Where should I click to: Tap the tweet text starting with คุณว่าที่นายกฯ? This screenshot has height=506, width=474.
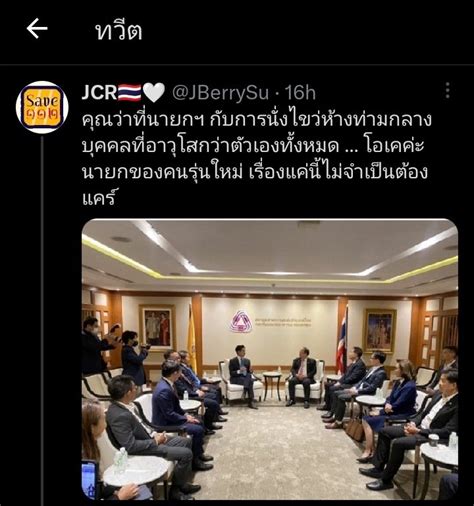click(x=256, y=159)
